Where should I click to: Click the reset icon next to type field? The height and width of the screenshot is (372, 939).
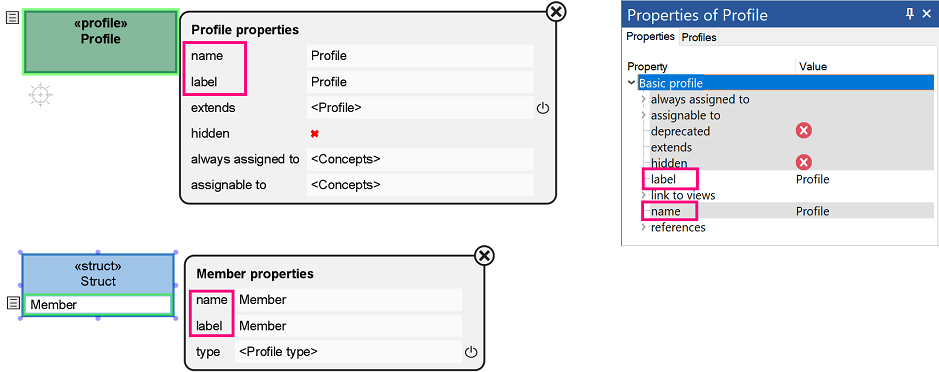[471, 352]
